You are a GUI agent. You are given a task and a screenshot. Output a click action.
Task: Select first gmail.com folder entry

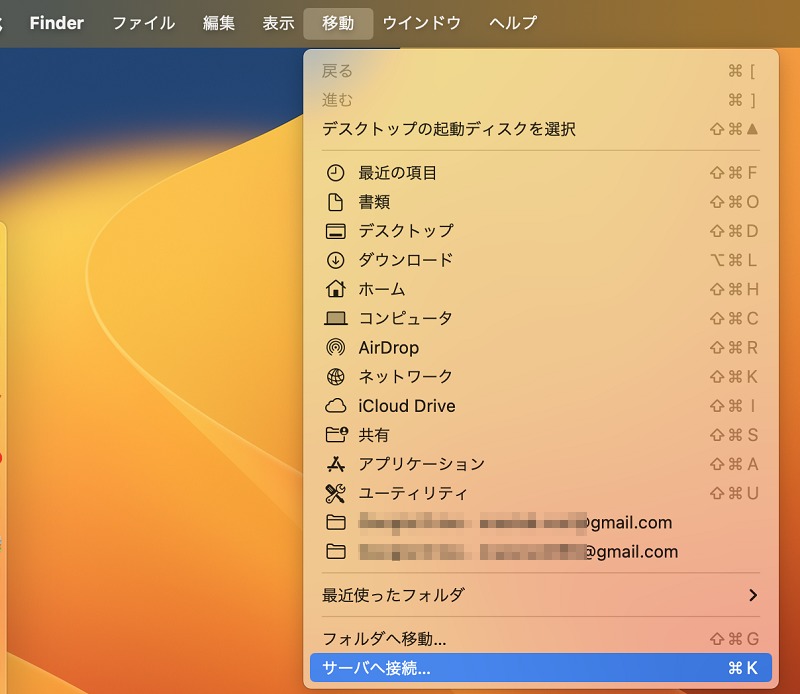(x=541, y=523)
